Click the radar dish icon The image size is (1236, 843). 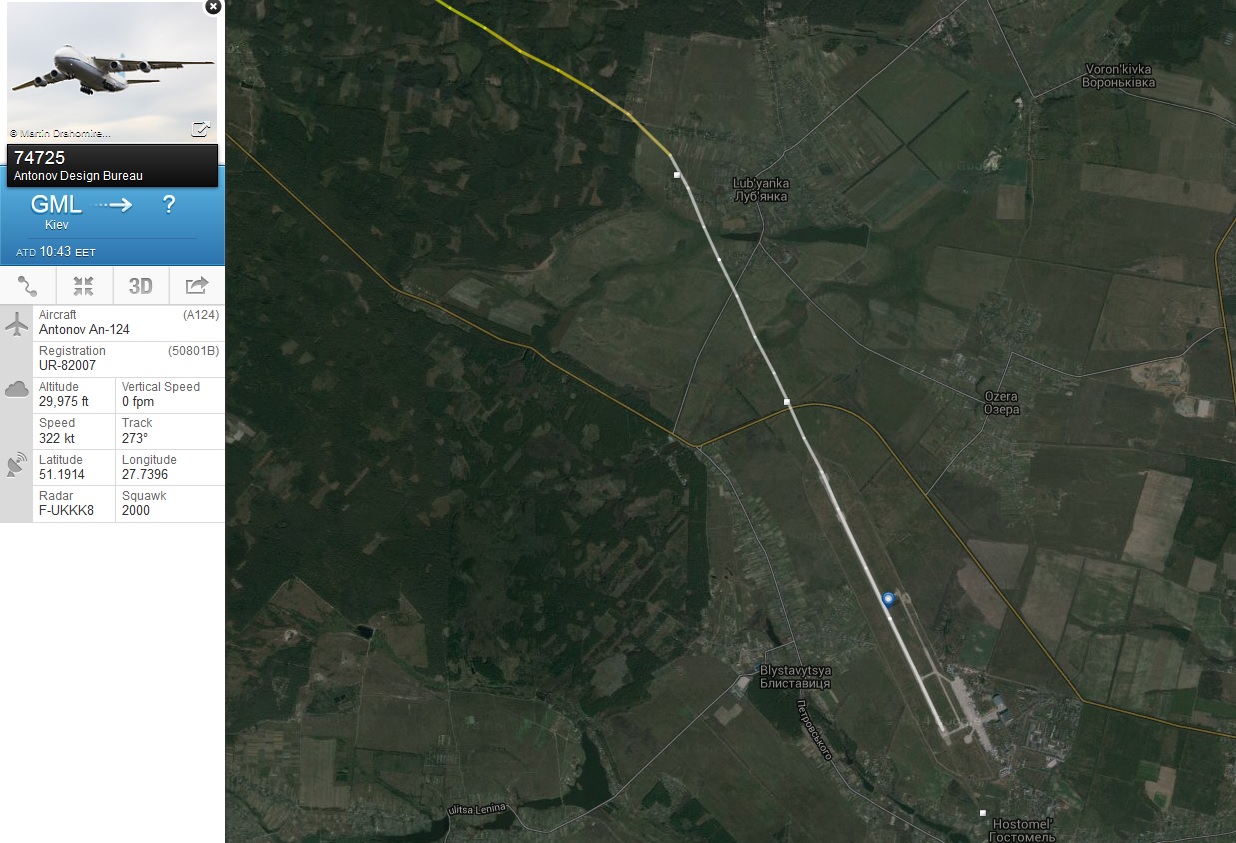(16, 464)
